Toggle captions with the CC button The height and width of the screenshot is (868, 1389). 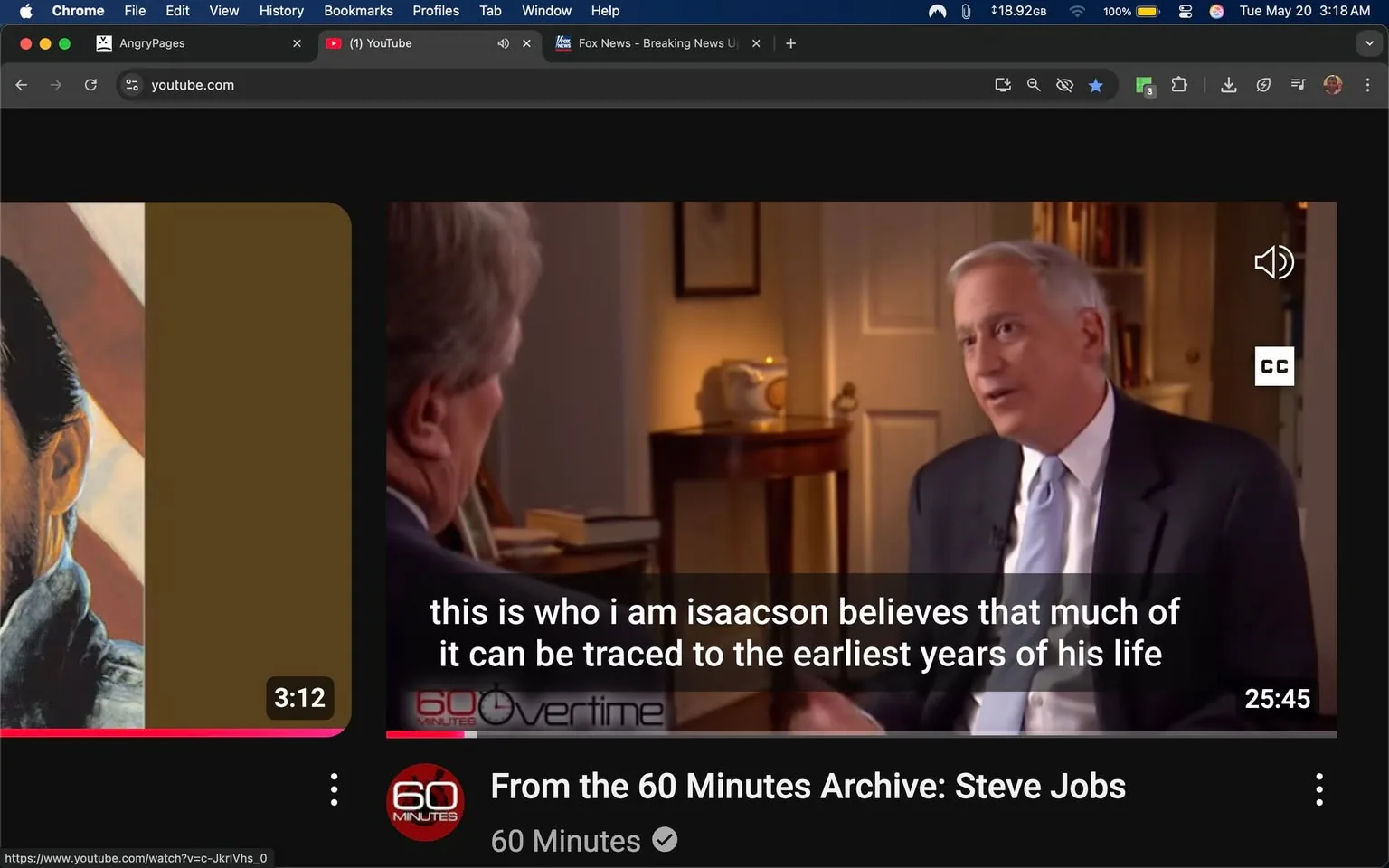tap(1274, 366)
